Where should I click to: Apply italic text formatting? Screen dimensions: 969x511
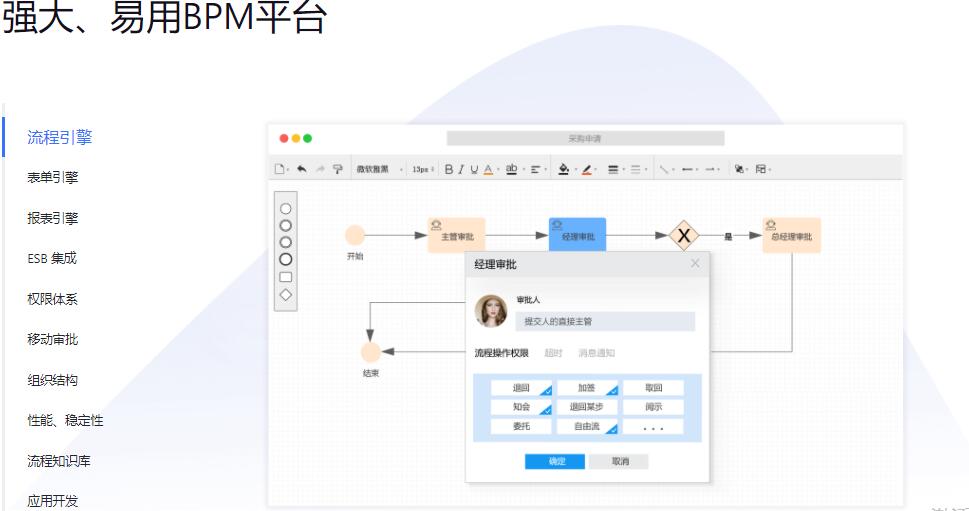pos(461,169)
